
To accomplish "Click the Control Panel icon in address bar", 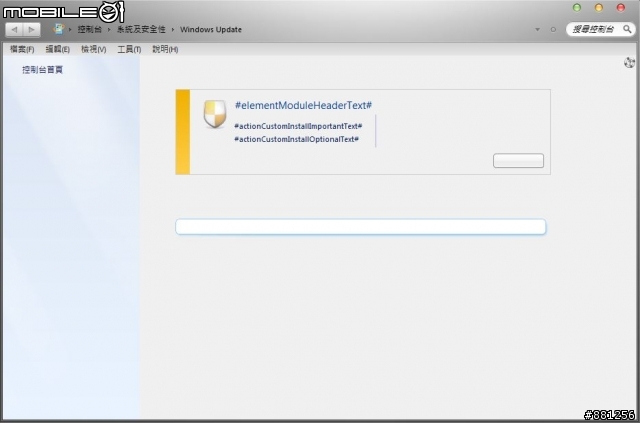I will click(x=59, y=29).
